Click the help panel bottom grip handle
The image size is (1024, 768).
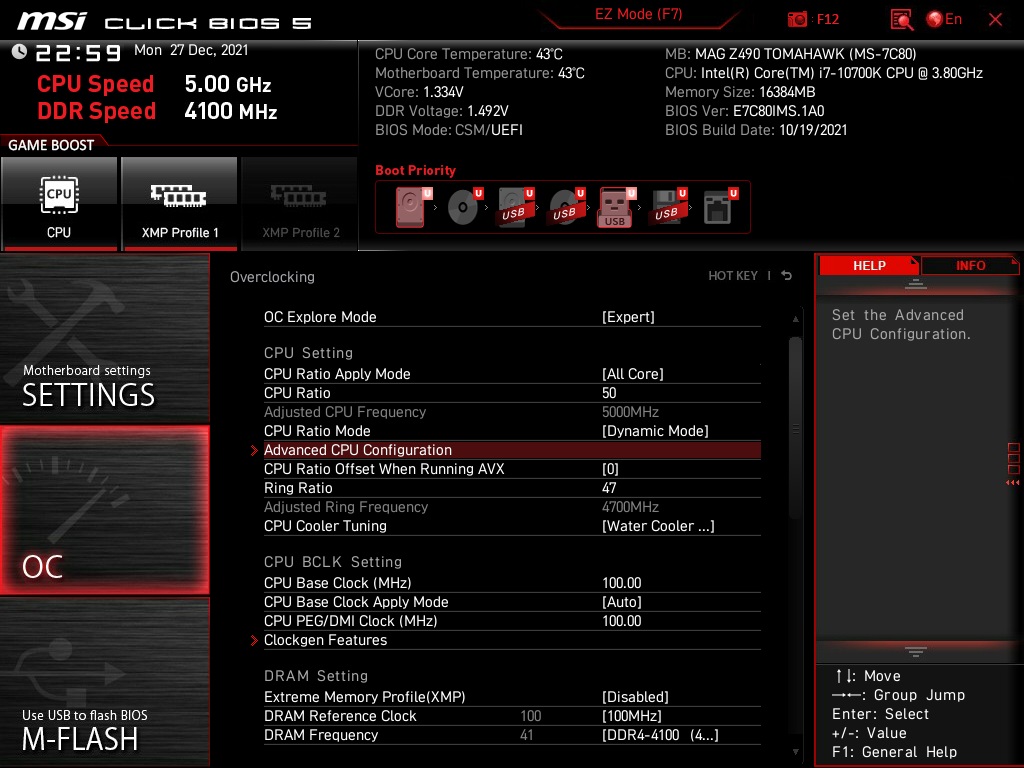pos(916,652)
